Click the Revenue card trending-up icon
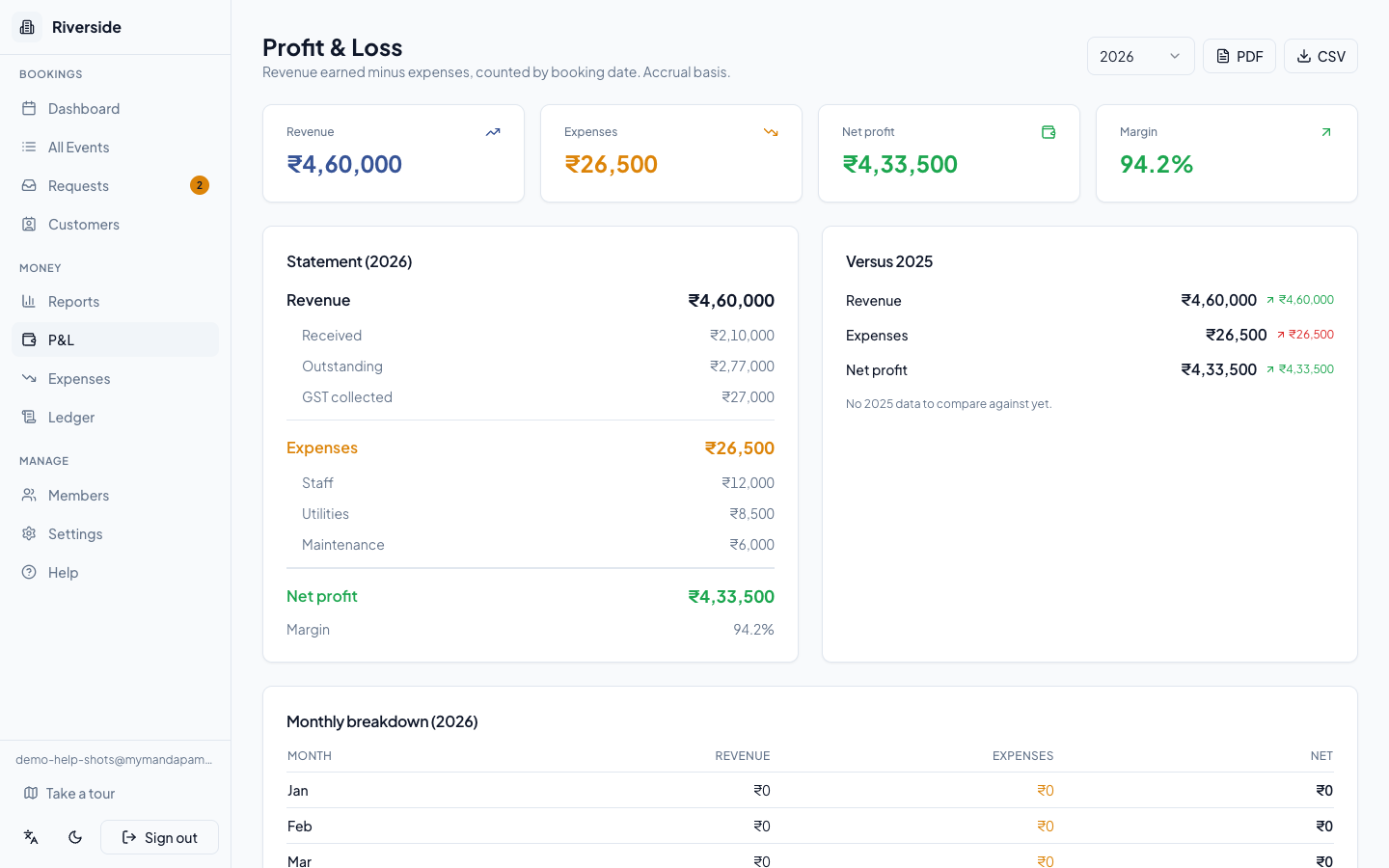Image resolution: width=1389 pixels, height=868 pixels. coord(493,132)
